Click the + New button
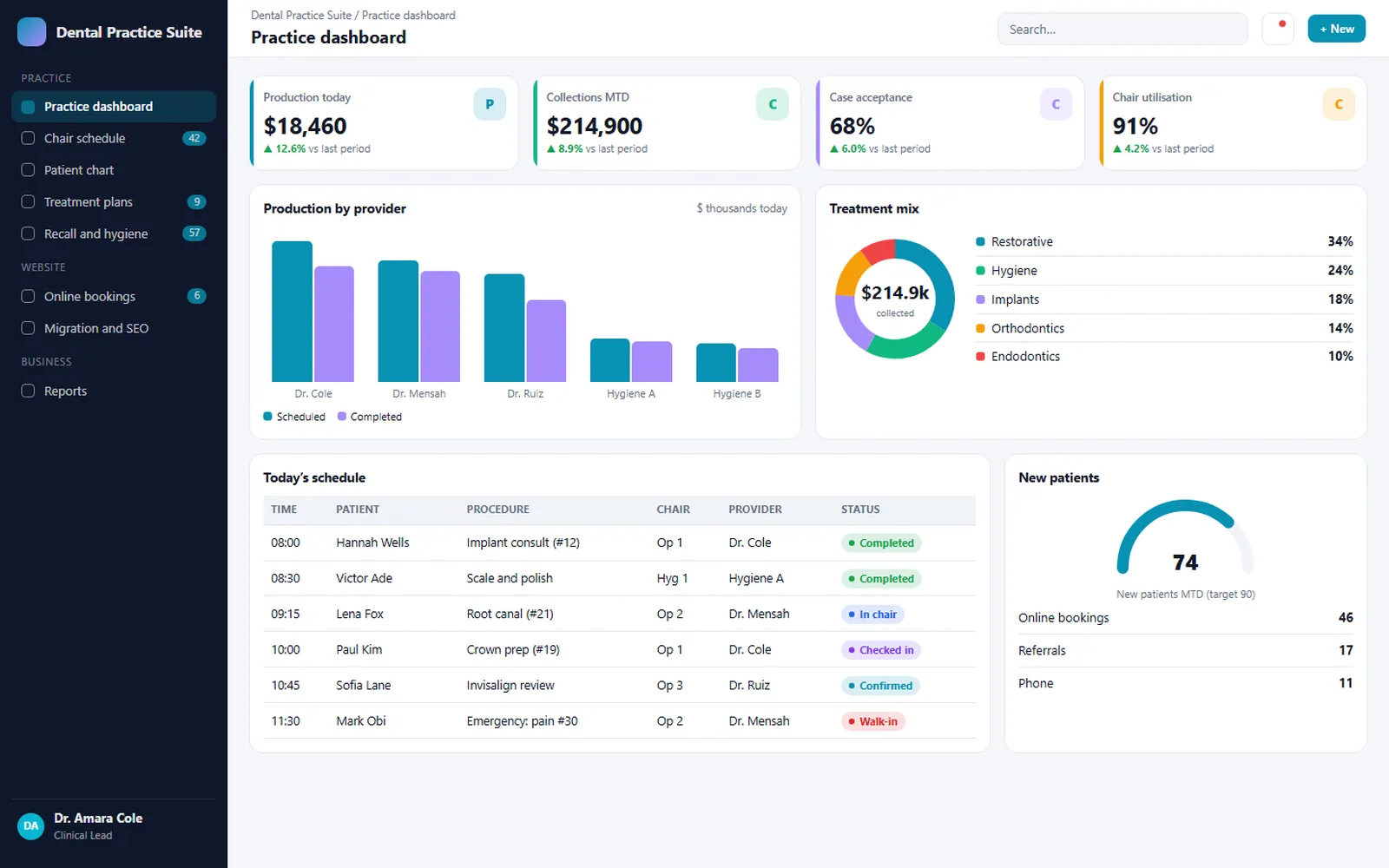Image resolution: width=1389 pixels, height=868 pixels. (x=1336, y=29)
